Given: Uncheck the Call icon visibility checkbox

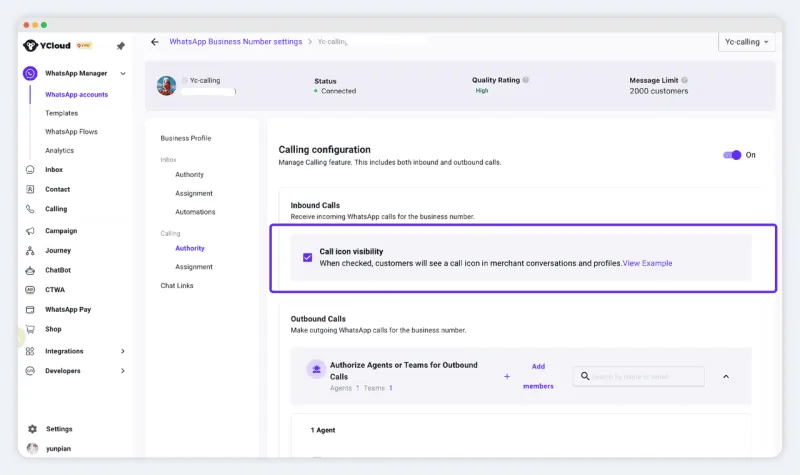Looking at the screenshot, I should [x=307, y=257].
